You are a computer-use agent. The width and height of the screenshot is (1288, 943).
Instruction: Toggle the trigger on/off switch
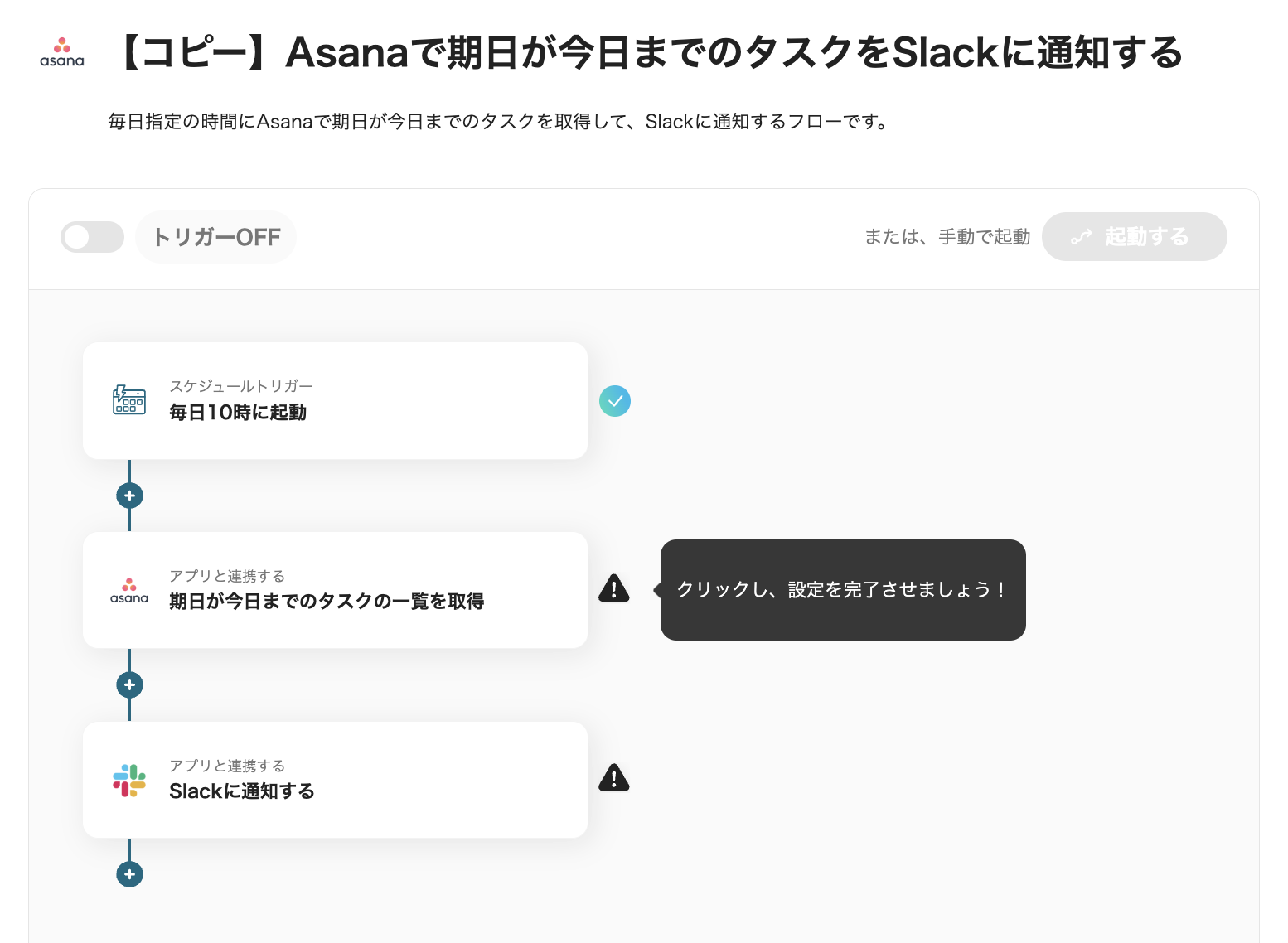point(92,238)
